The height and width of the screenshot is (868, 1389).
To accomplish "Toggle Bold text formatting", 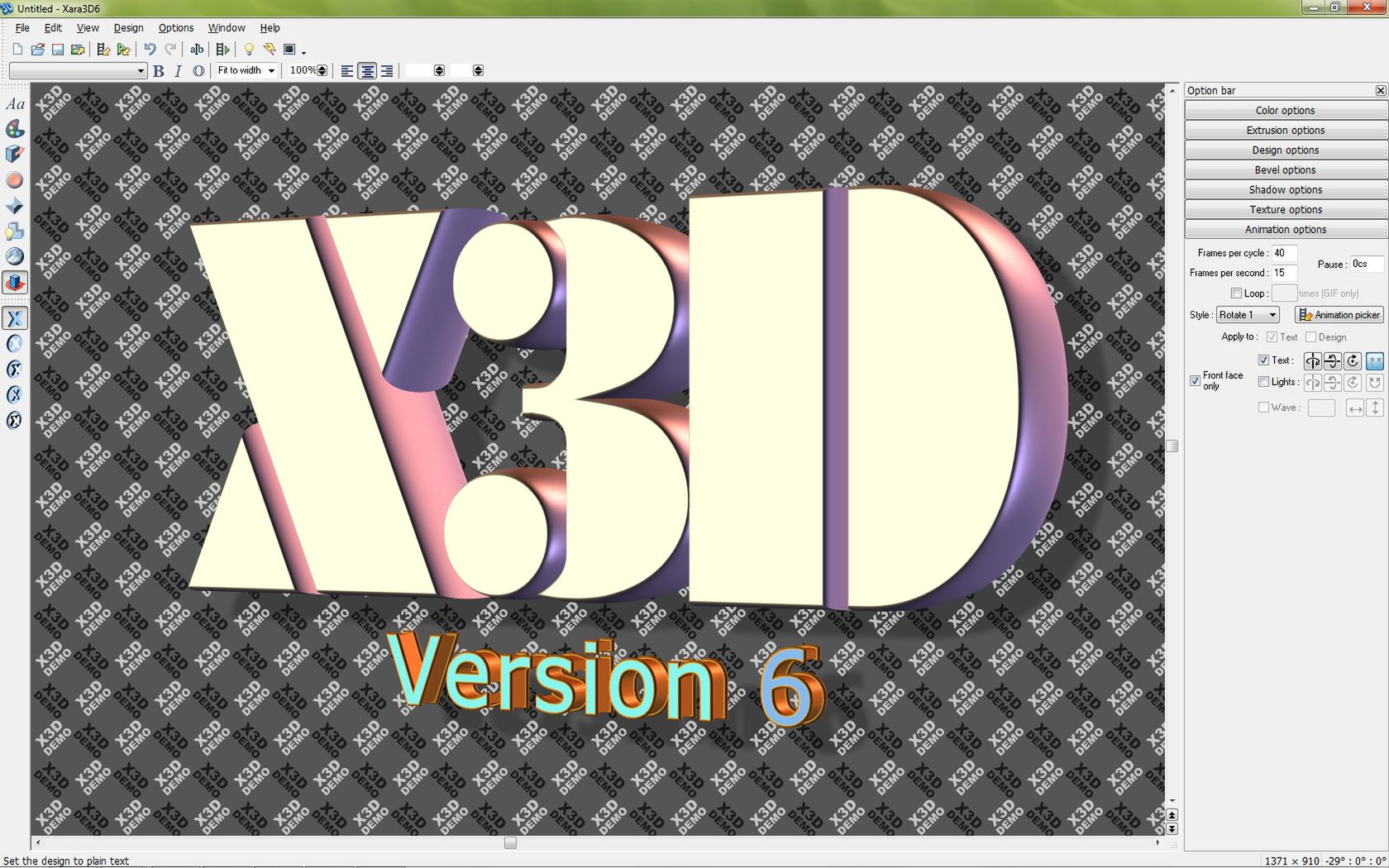I will point(159,71).
